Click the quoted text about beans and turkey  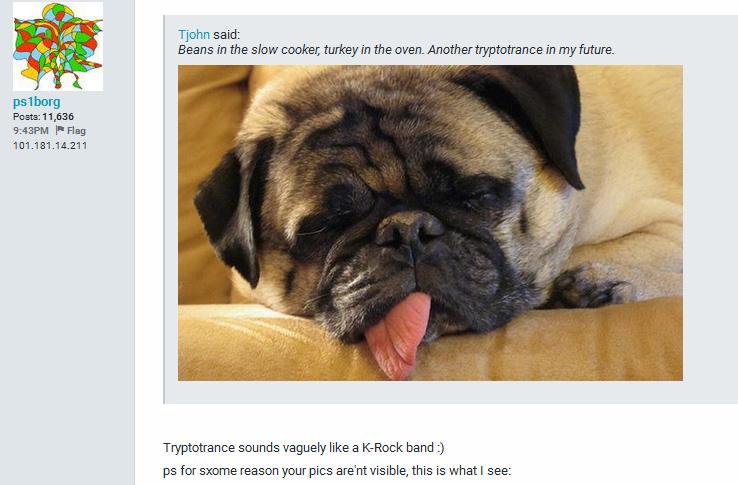pyautogui.click(x=396, y=49)
